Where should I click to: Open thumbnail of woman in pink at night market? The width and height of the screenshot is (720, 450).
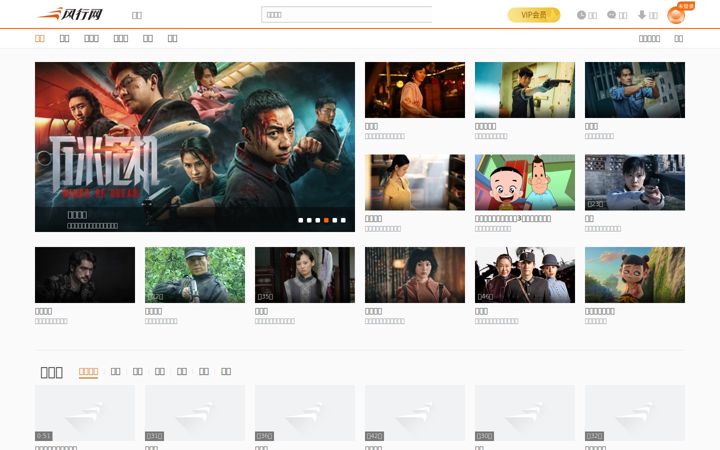[415, 90]
